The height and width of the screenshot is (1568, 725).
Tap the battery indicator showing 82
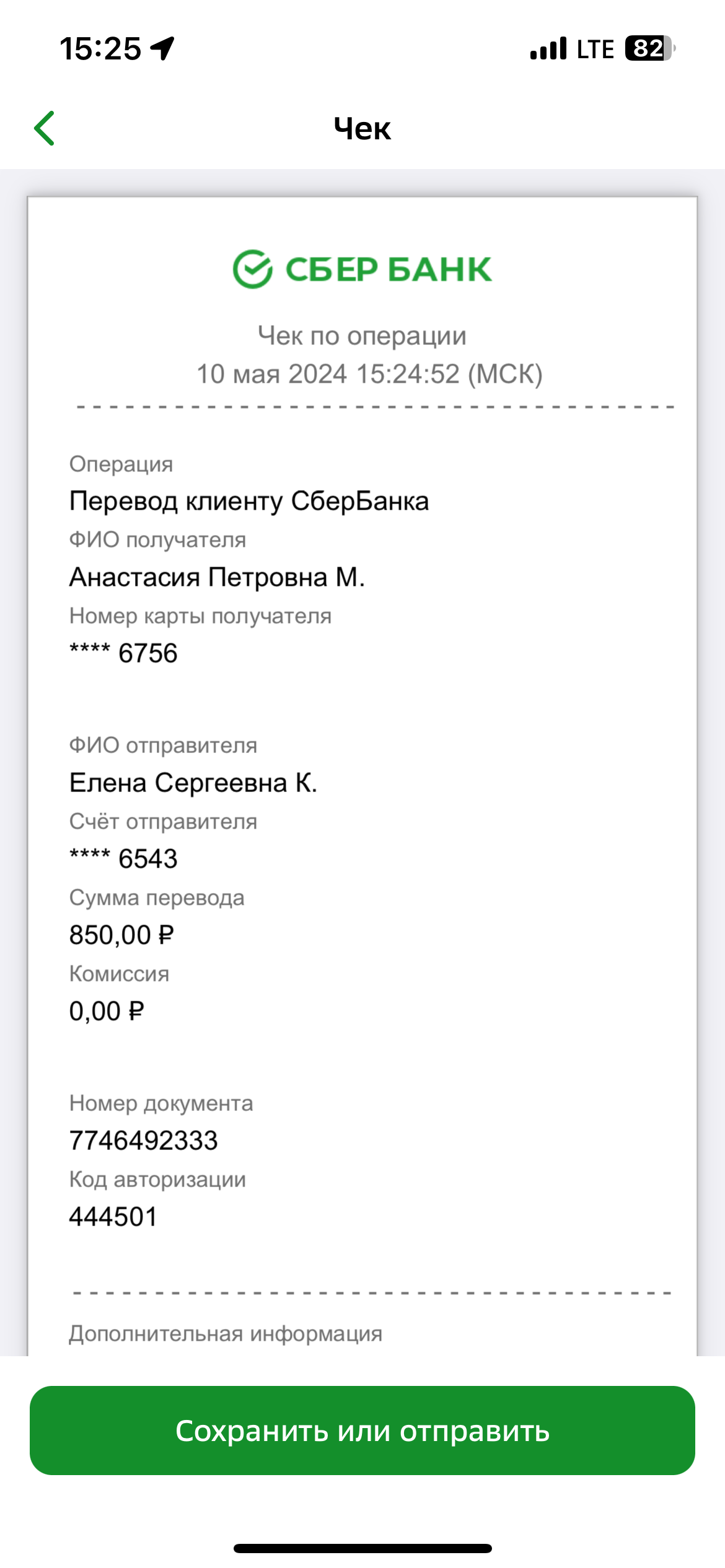650,48
